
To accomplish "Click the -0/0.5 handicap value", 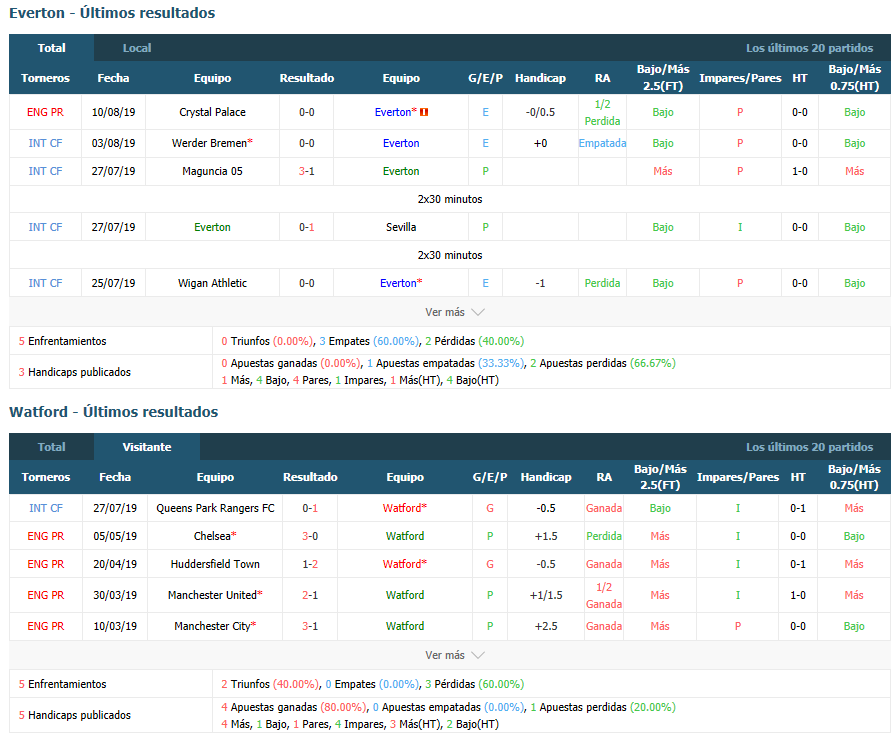I will tap(540, 112).
